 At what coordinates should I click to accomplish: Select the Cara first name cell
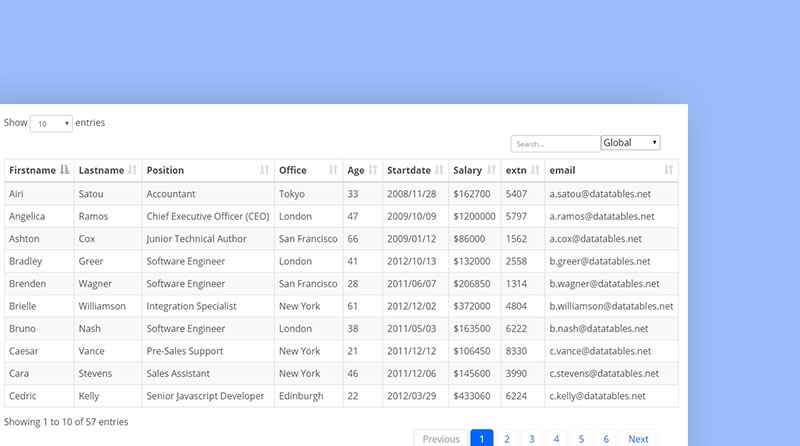click(39, 374)
